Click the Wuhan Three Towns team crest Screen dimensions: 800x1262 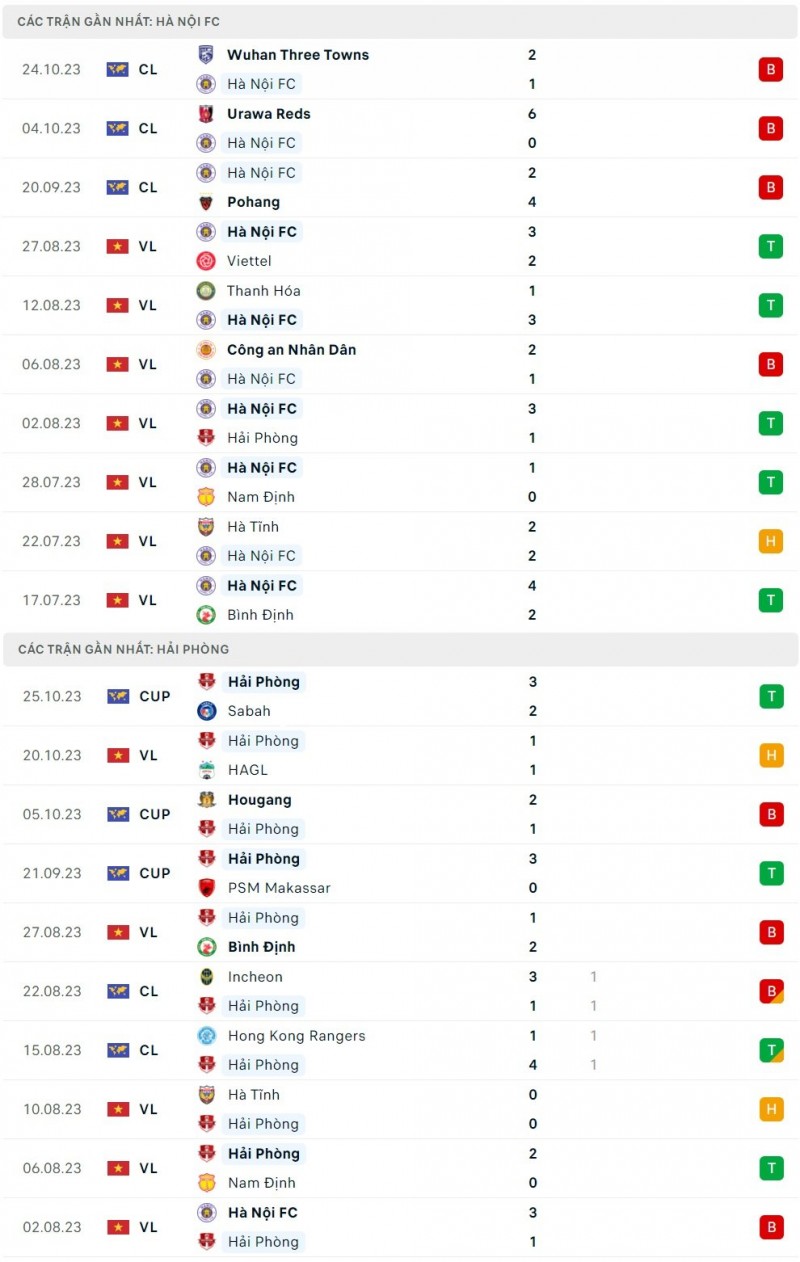(x=206, y=55)
